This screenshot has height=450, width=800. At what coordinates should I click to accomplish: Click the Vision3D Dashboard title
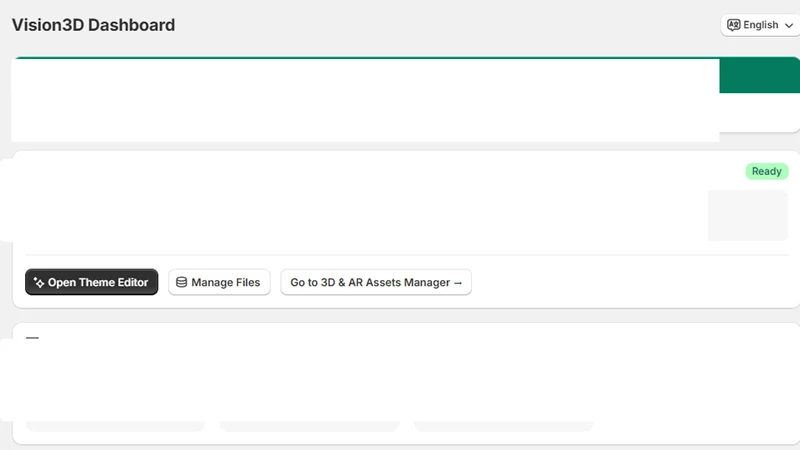click(93, 25)
